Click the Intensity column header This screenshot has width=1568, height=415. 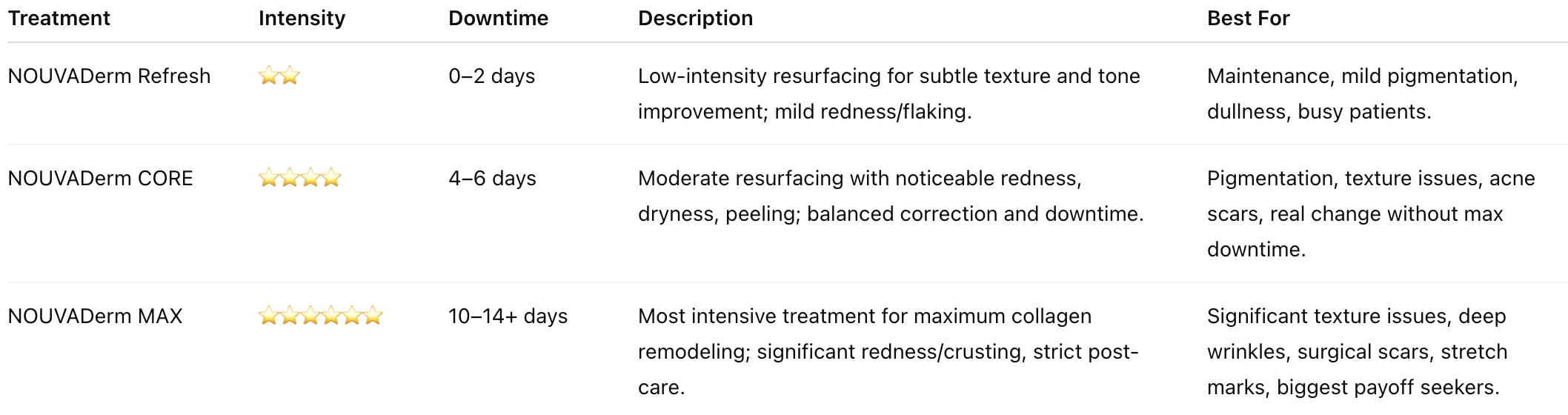tap(302, 19)
